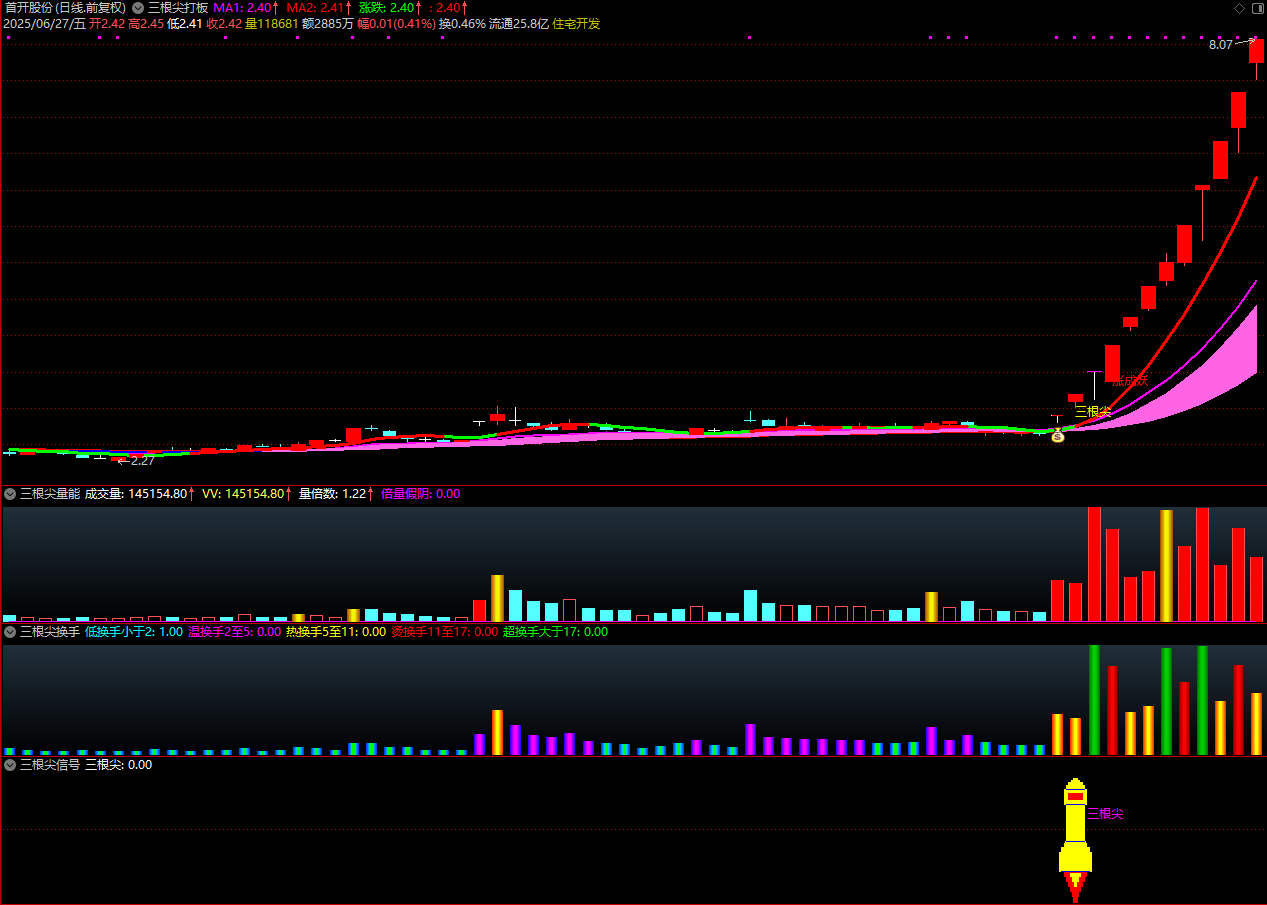Click the 住宅开发 sector link

576,23
